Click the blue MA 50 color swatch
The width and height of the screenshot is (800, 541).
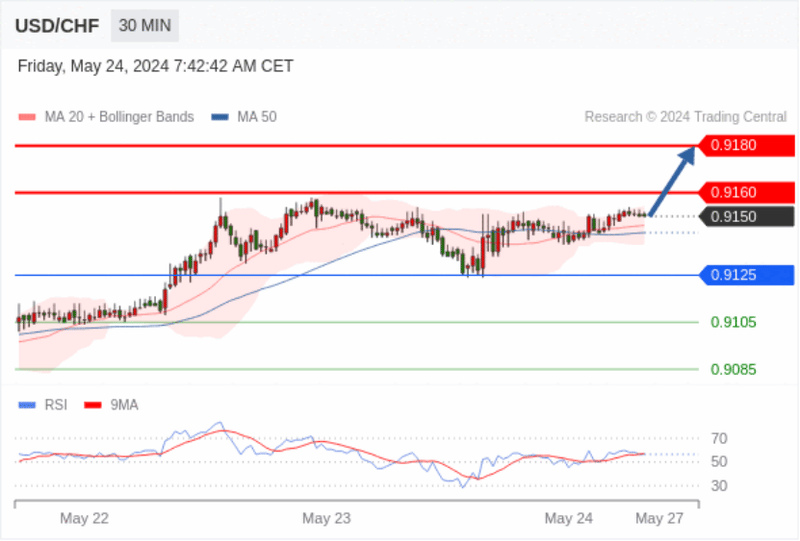click(220, 117)
